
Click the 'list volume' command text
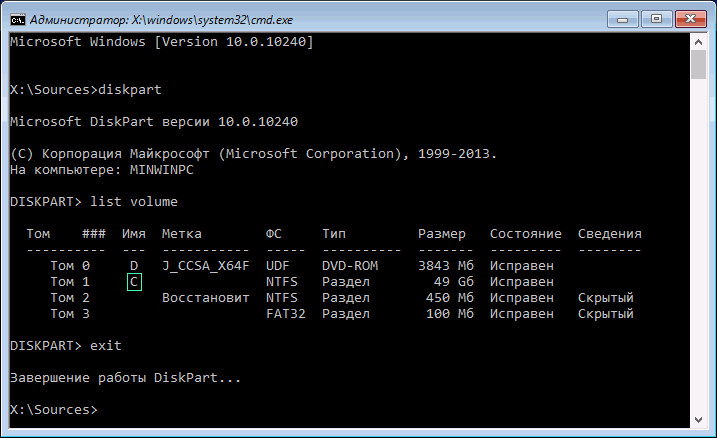pyautogui.click(x=134, y=201)
